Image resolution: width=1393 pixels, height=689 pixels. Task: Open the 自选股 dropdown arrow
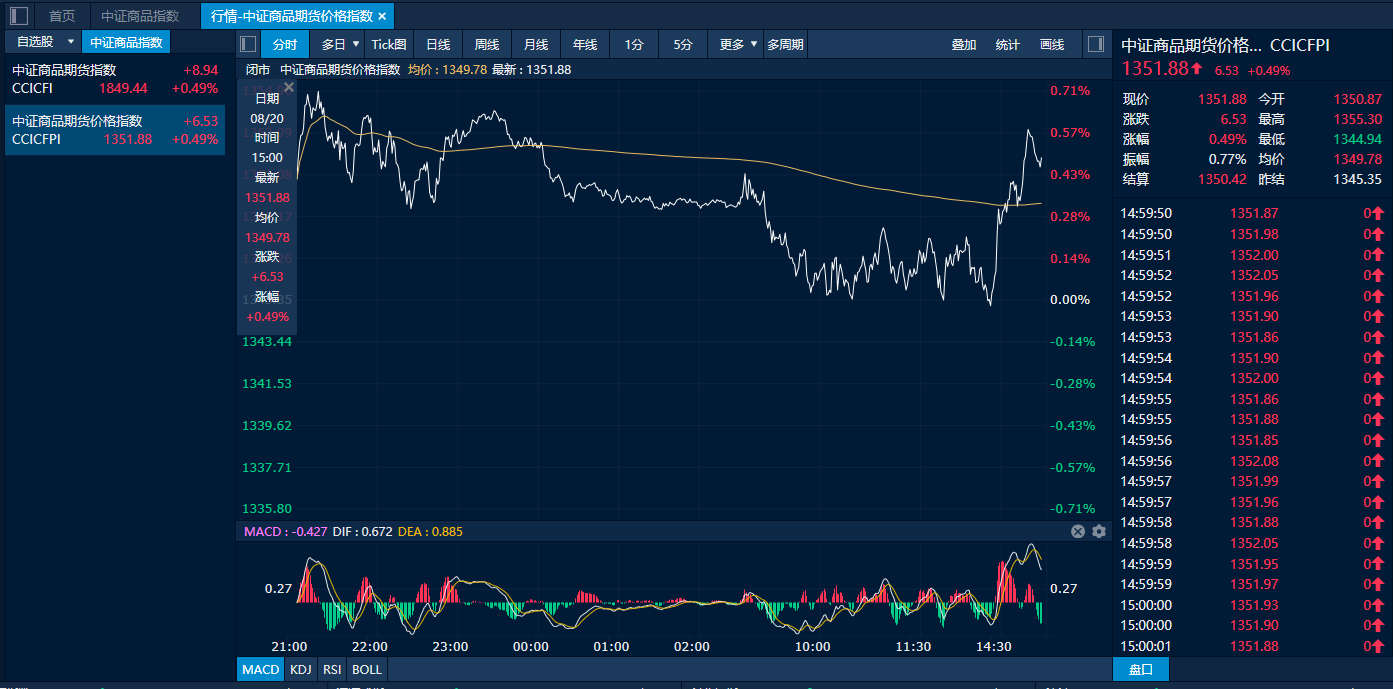point(70,42)
